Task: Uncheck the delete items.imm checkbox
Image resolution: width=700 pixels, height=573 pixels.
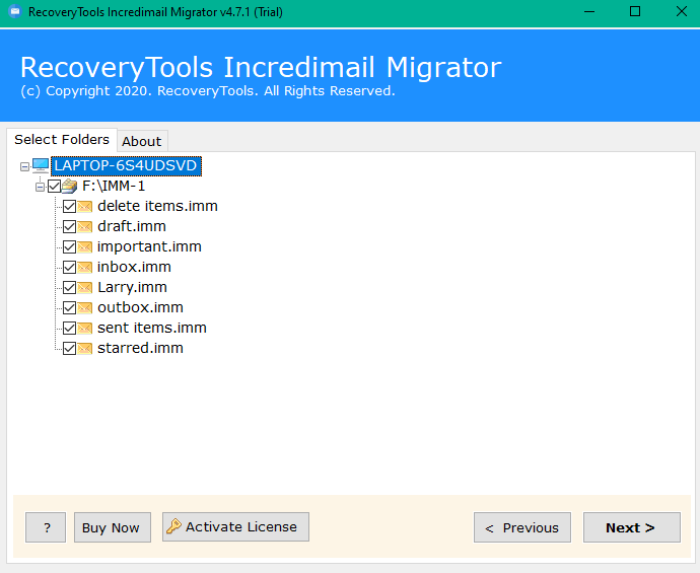Action: point(69,206)
